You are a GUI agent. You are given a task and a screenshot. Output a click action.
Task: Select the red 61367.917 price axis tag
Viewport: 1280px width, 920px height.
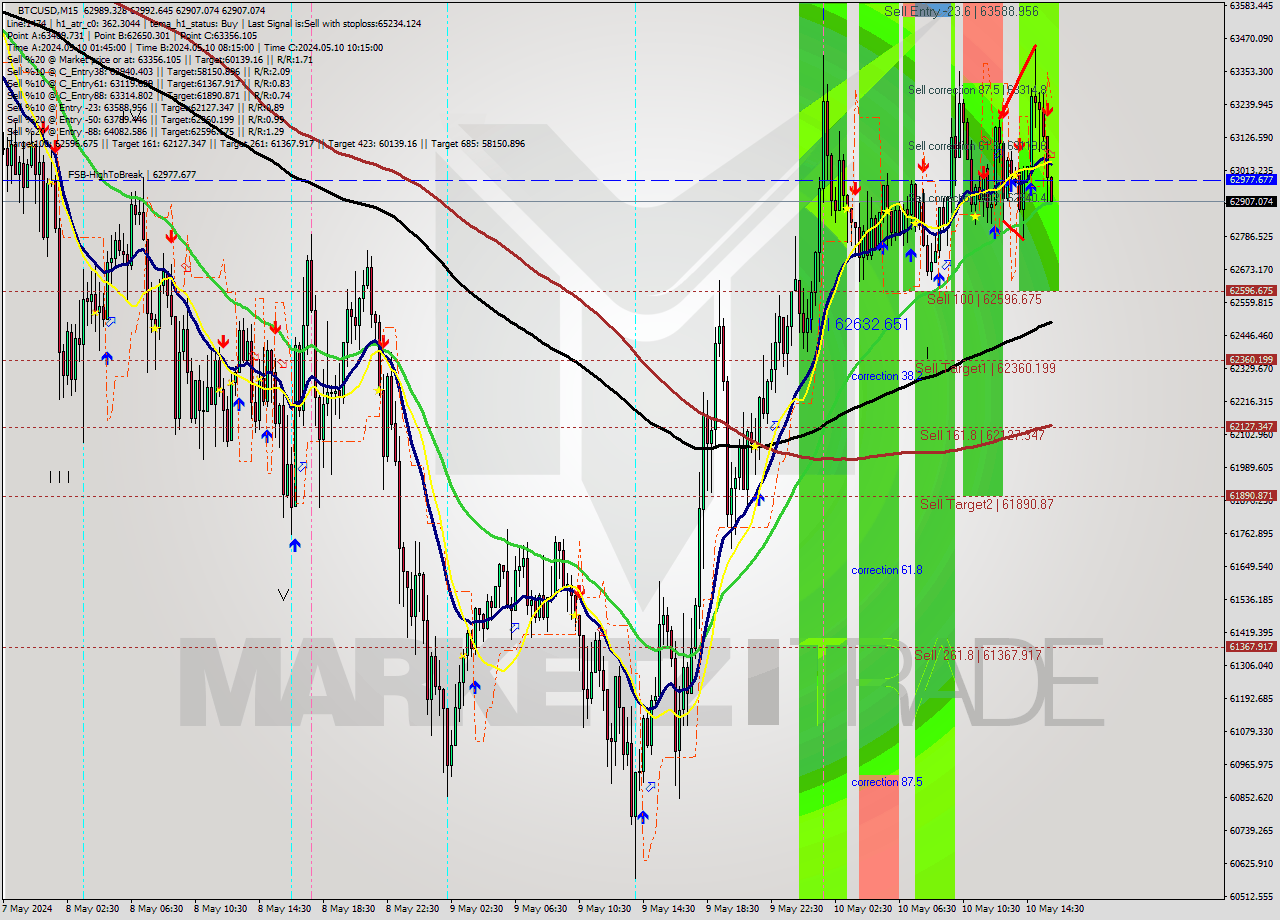tap(1251, 647)
